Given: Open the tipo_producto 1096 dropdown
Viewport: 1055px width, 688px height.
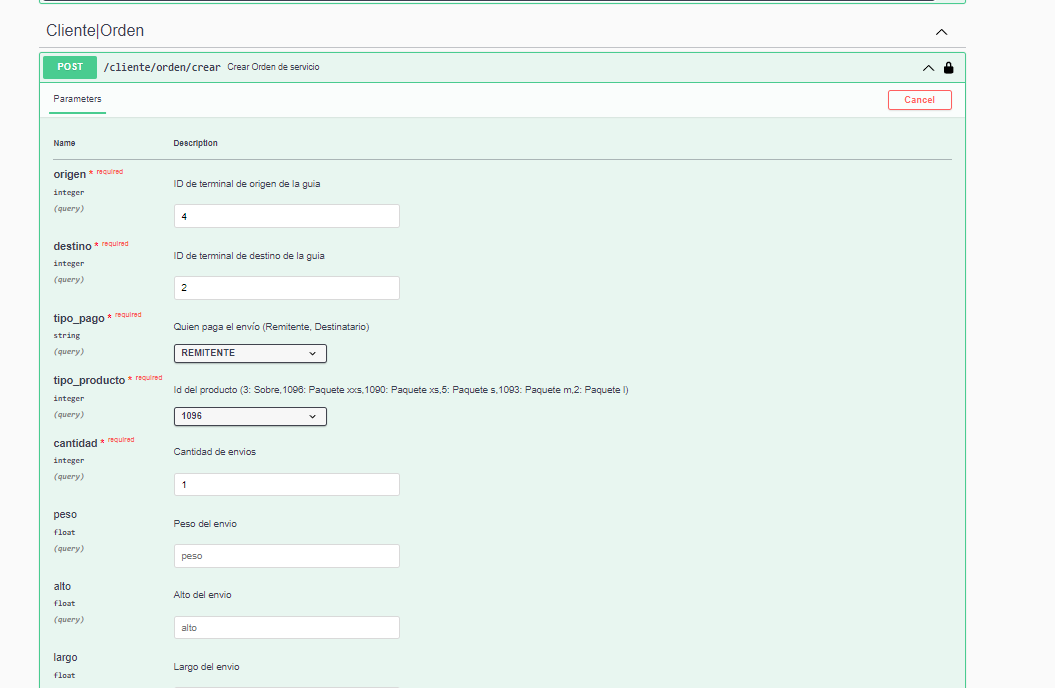Looking at the screenshot, I should (x=250, y=416).
